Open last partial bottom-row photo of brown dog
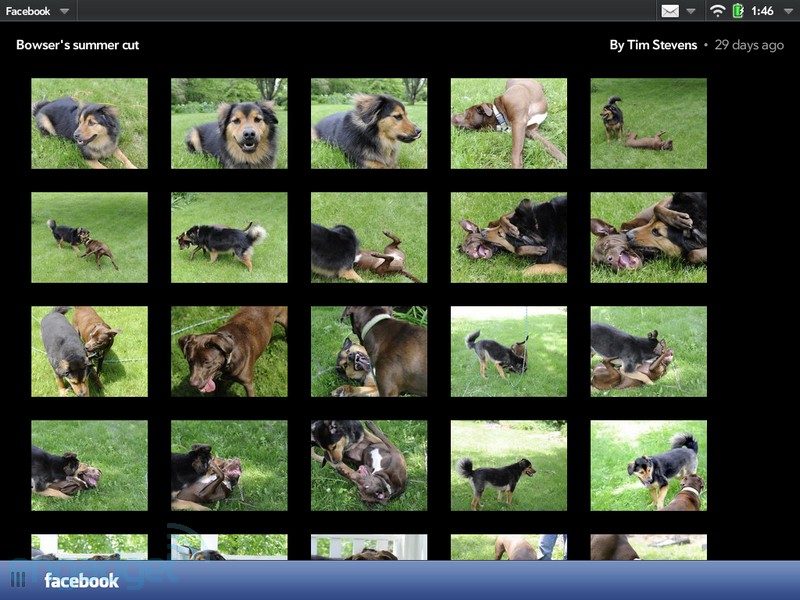This screenshot has height=600, width=800. (x=648, y=547)
